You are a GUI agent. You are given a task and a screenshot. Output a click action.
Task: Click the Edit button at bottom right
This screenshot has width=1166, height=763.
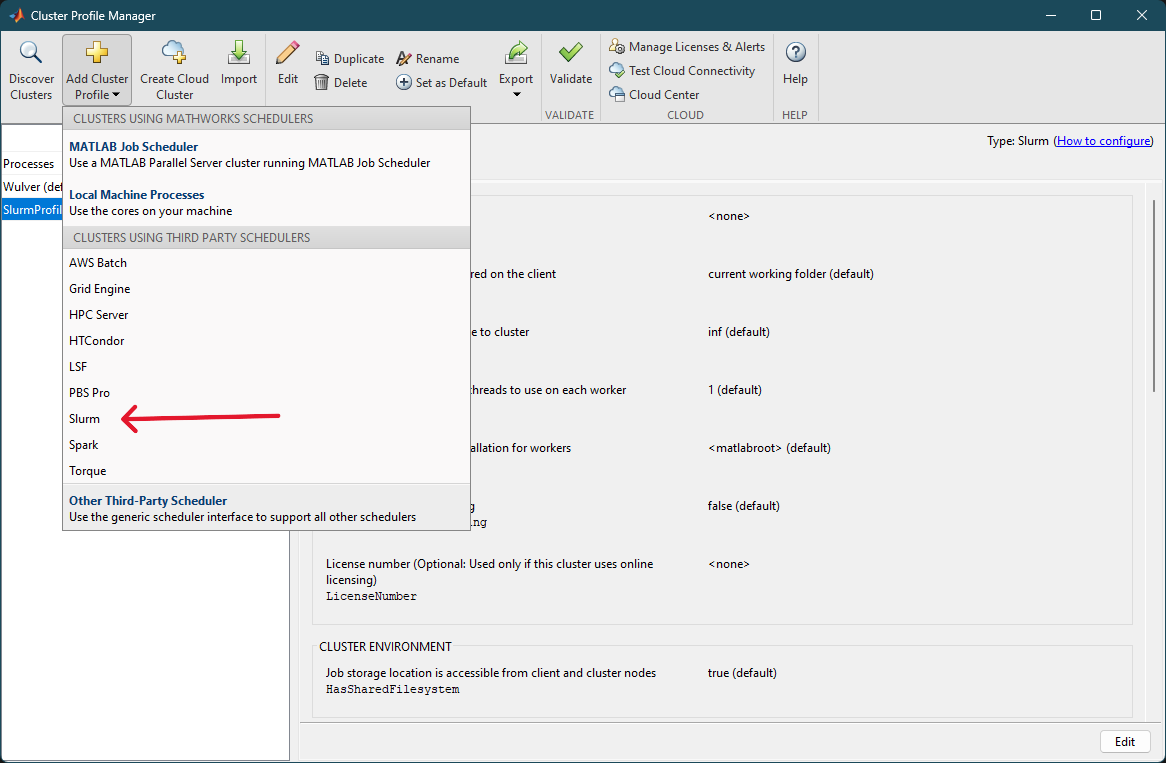click(1124, 741)
